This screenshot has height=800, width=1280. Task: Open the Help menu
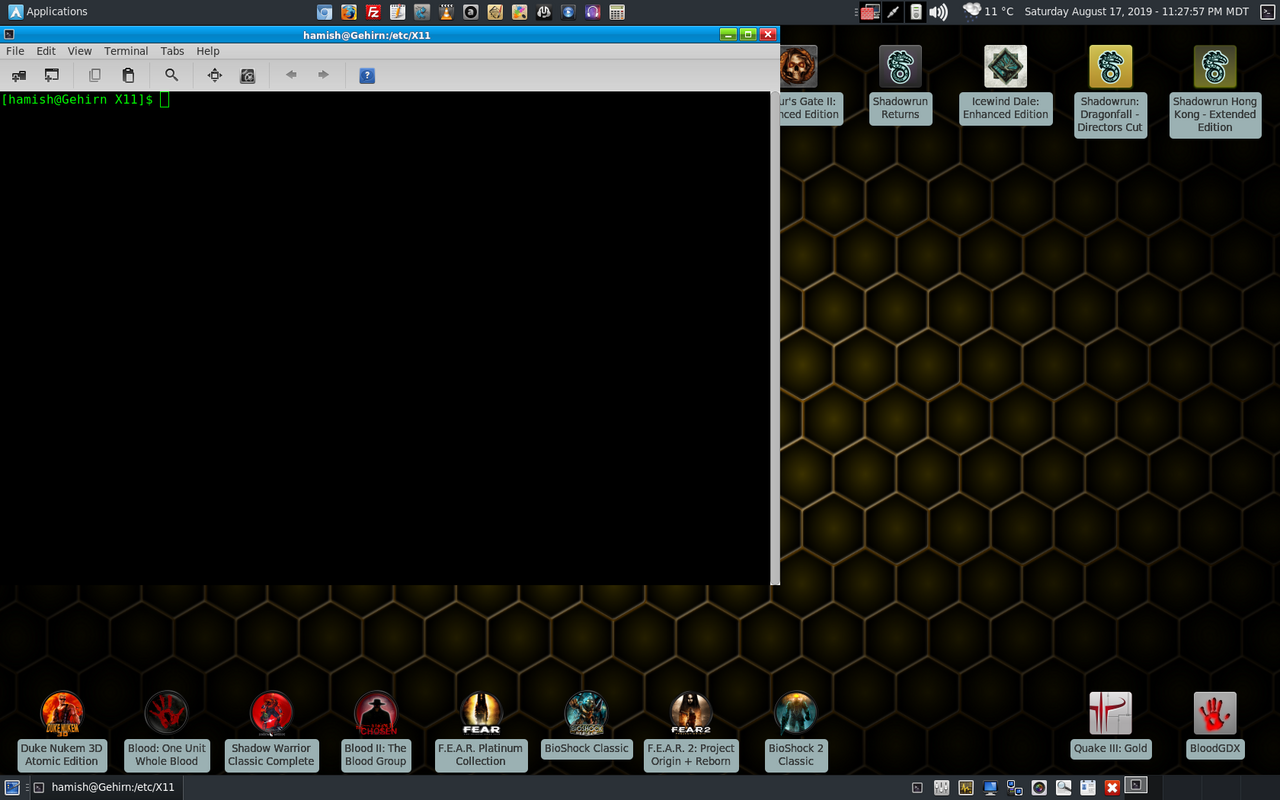tap(208, 51)
